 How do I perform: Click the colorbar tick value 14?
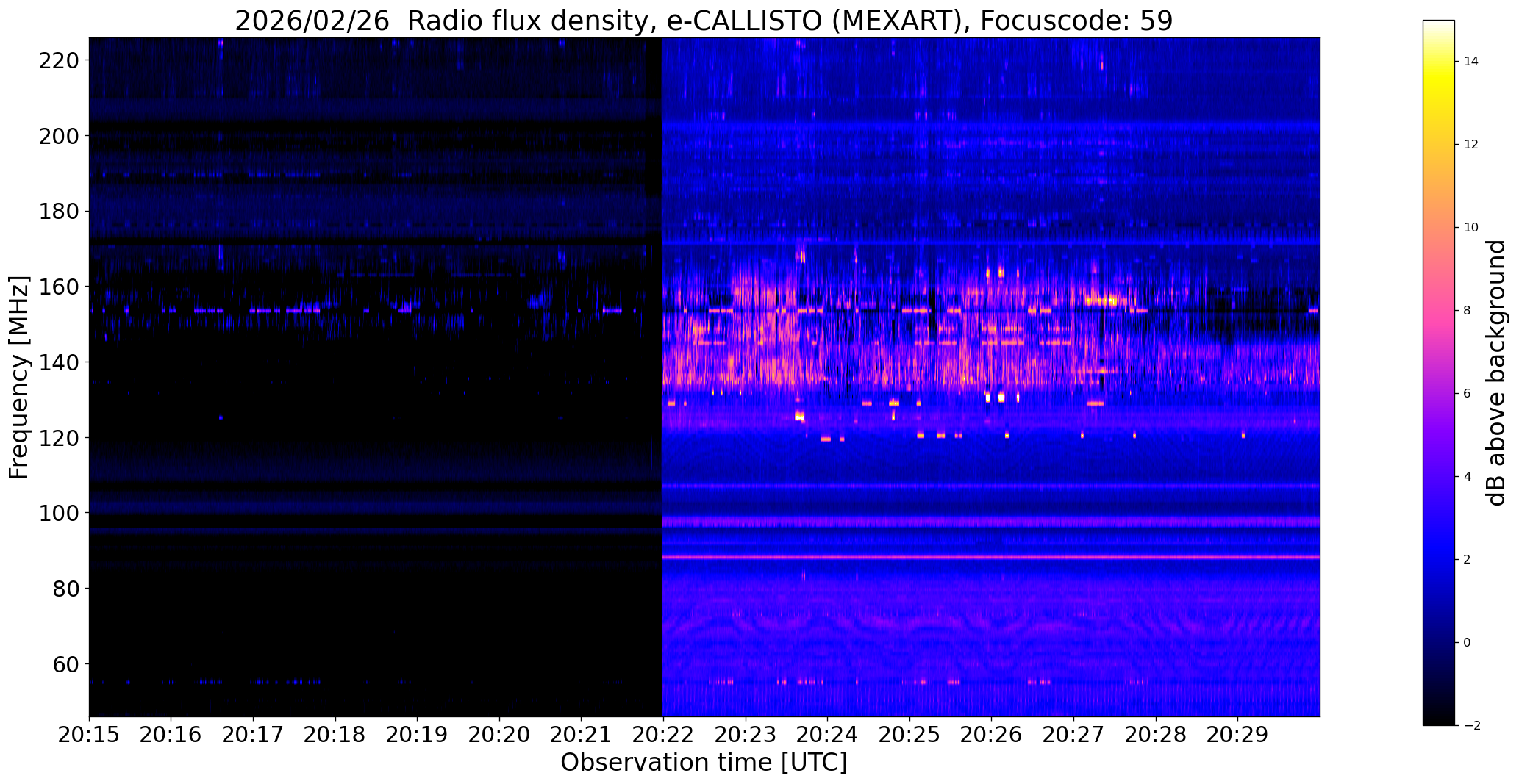(1471, 62)
